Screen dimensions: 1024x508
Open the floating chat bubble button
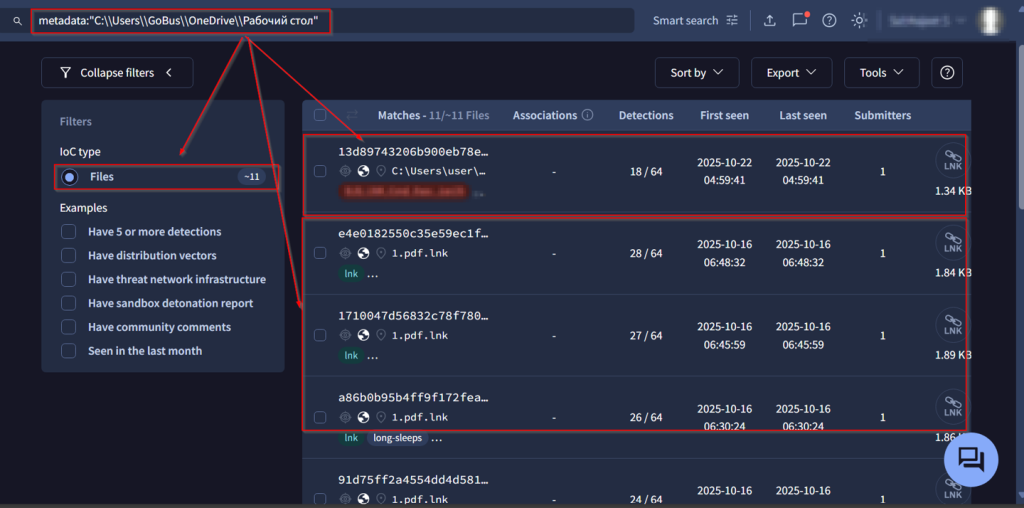coord(970,460)
